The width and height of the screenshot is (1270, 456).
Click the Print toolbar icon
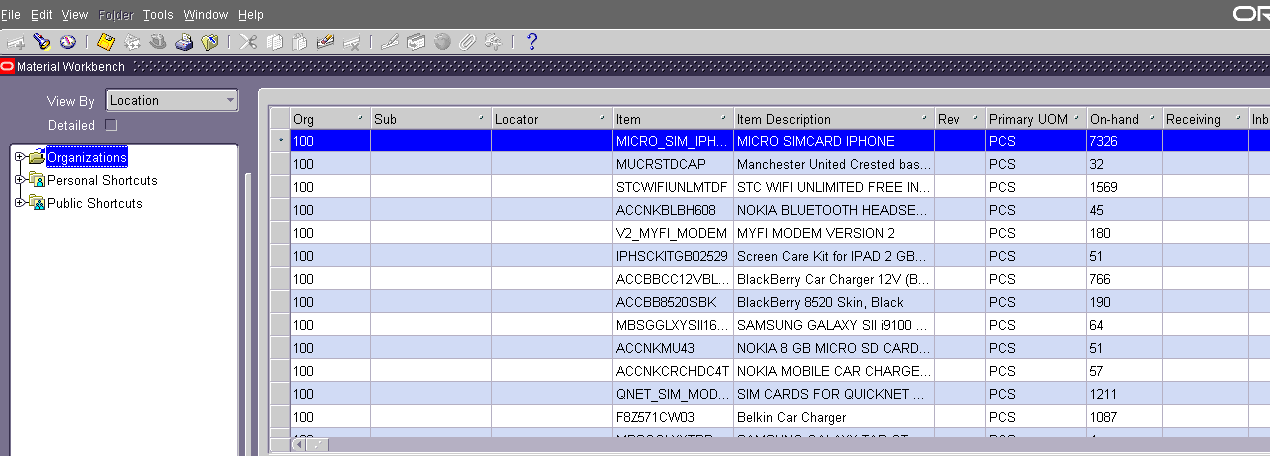(x=184, y=42)
